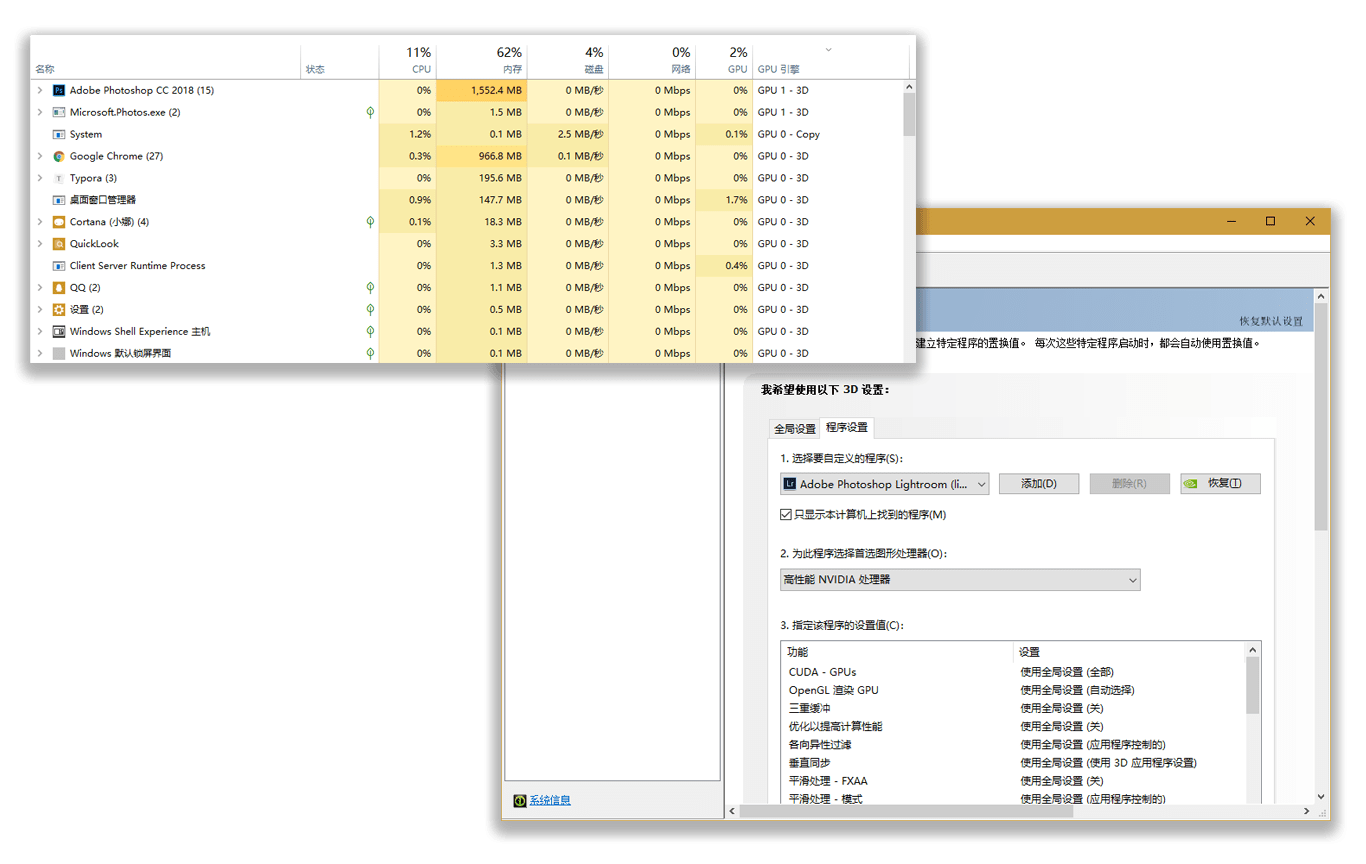
Task: Click the 添加(D) button
Action: (x=1039, y=484)
